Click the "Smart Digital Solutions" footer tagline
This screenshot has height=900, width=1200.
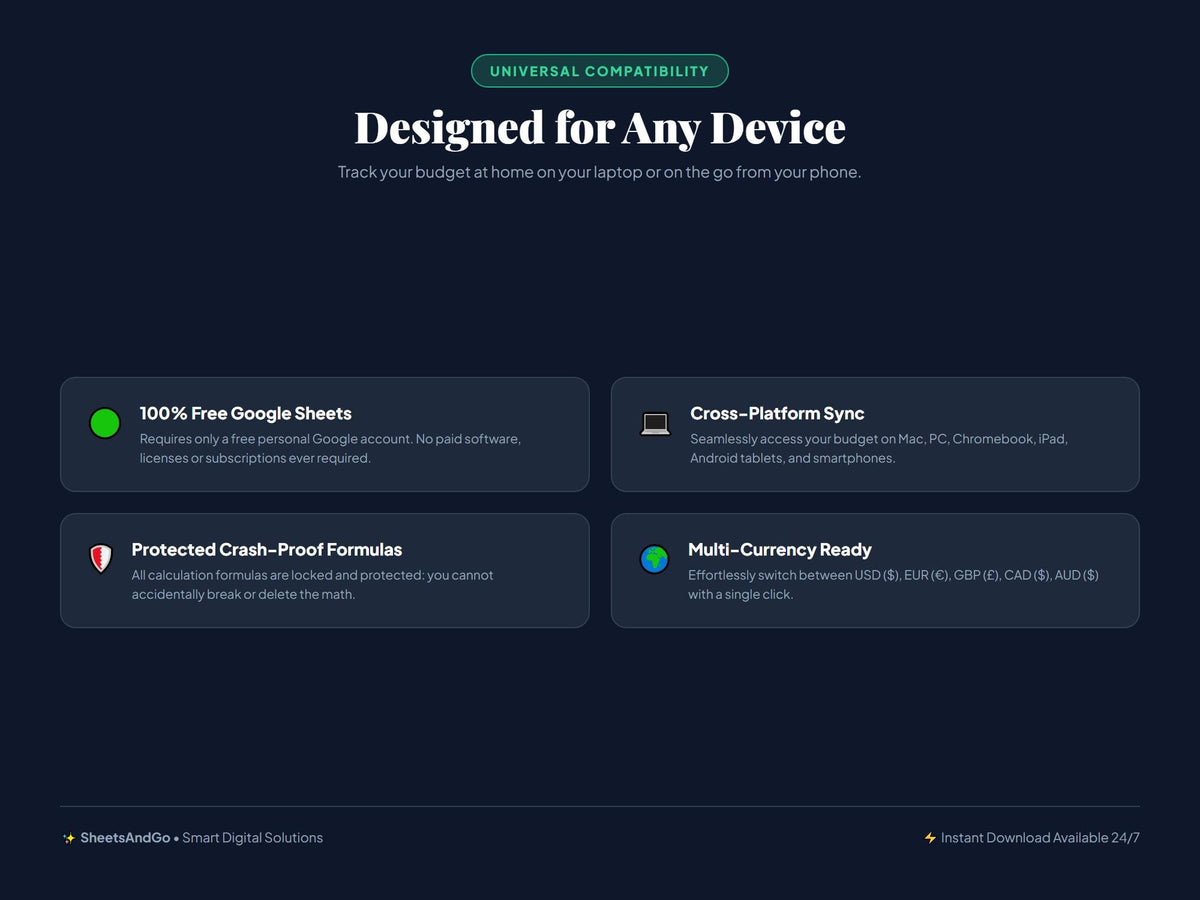tap(252, 838)
